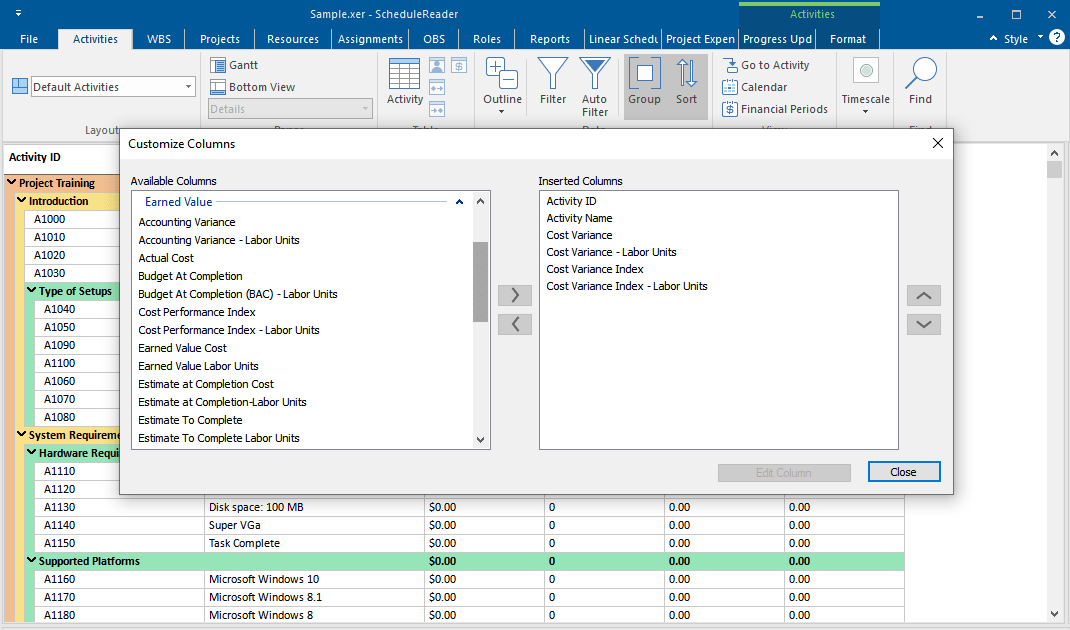Image resolution: width=1070 pixels, height=630 pixels.
Task: Open the Calendar view
Action: [755, 87]
